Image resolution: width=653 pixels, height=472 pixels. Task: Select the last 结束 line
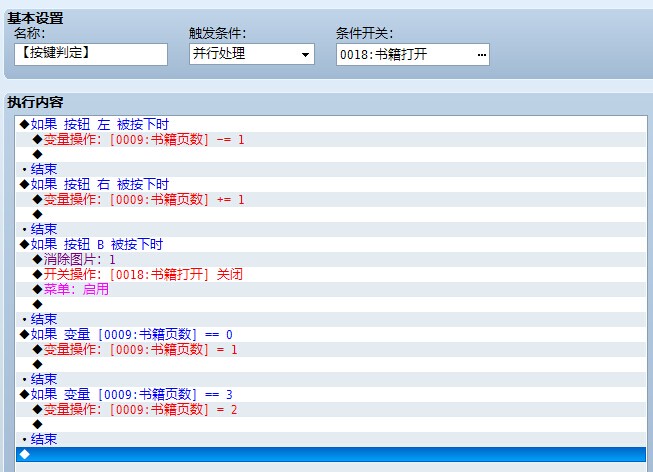click(x=331, y=440)
